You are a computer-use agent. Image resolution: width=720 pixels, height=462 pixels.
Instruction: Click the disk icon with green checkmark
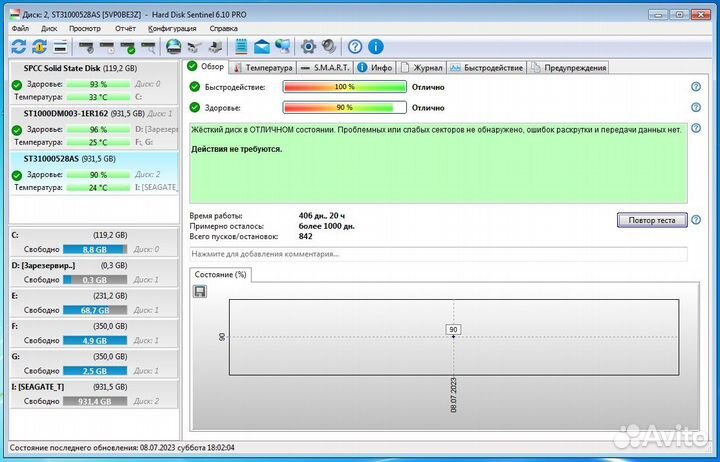click(128, 46)
